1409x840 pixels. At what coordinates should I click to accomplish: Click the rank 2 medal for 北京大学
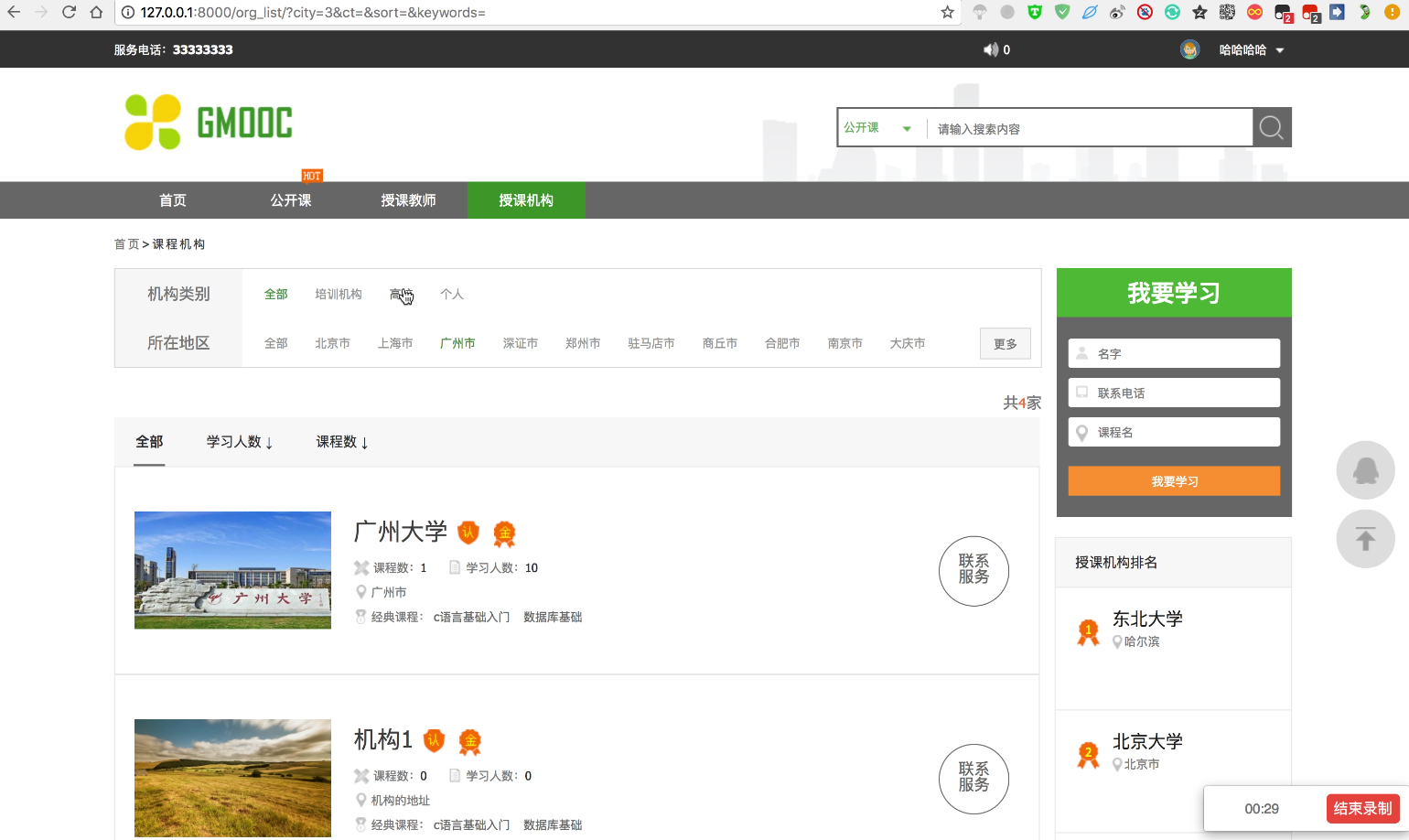pos(1088,755)
